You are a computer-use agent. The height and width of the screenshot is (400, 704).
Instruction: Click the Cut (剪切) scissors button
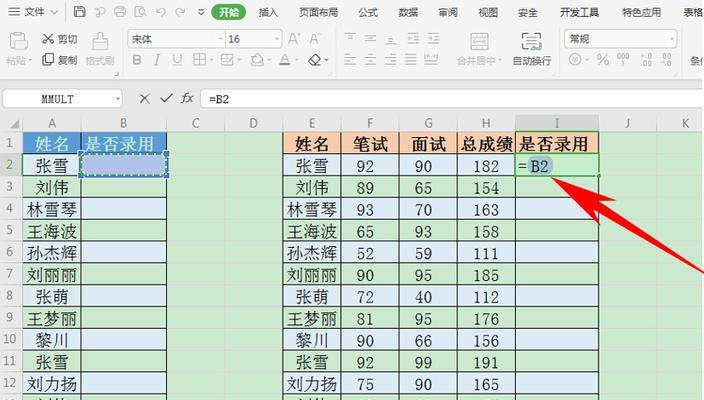point(59,39)
